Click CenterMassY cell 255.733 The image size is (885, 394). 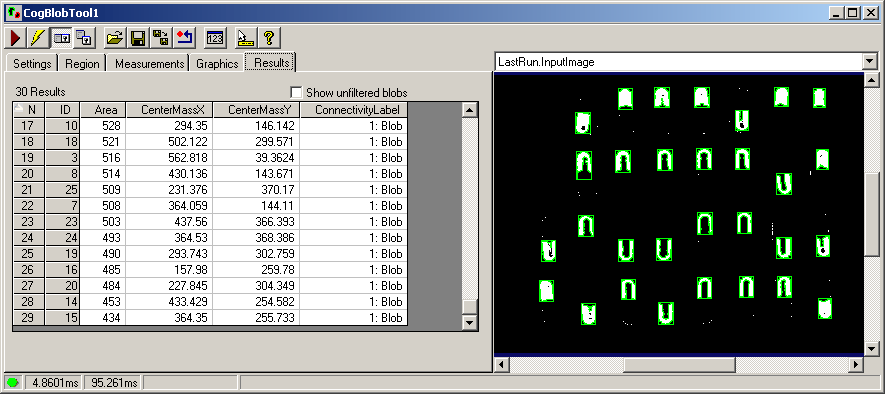click(256, 318)
